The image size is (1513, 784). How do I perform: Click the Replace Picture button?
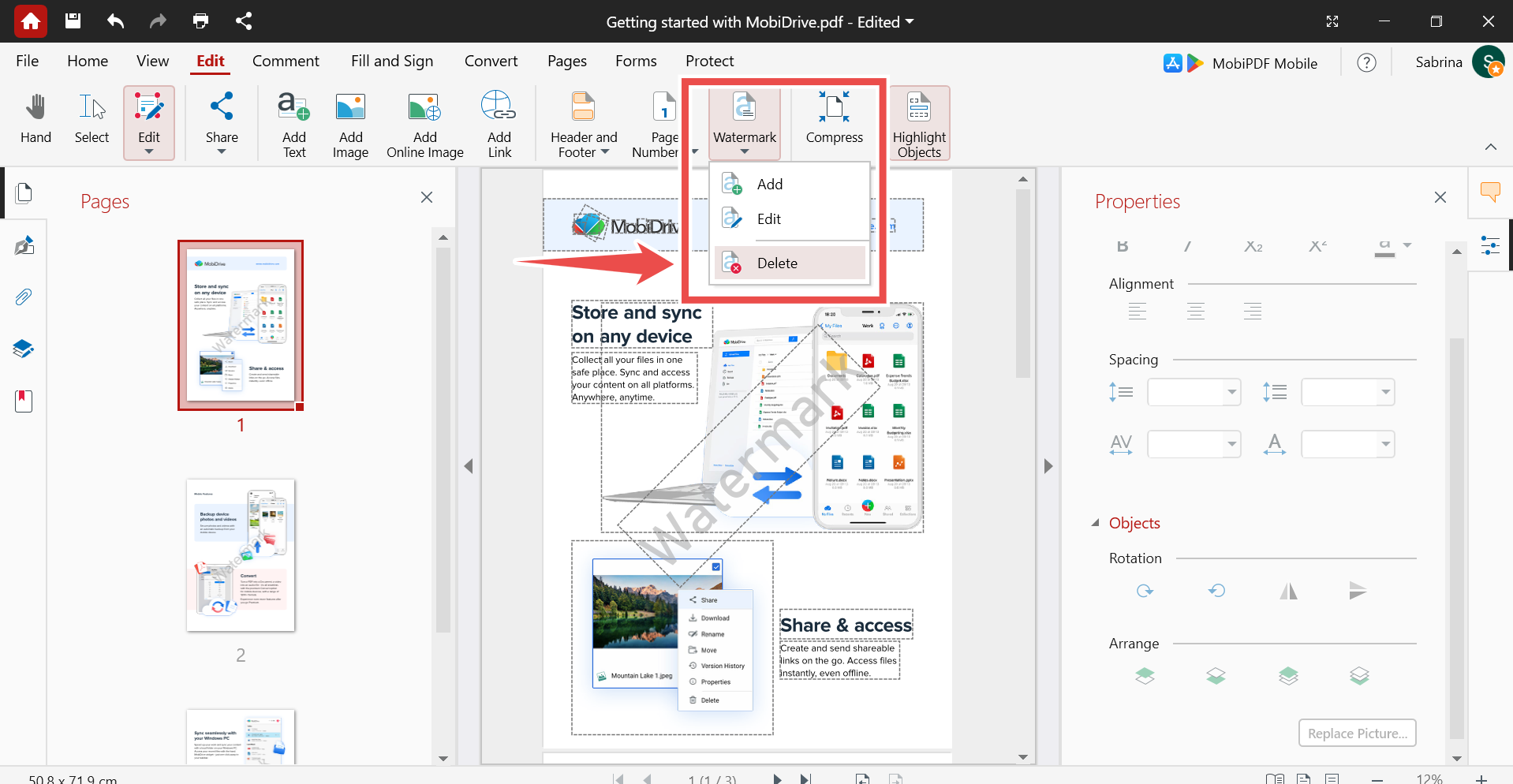pyautogui.click(x=1357, y=733)
